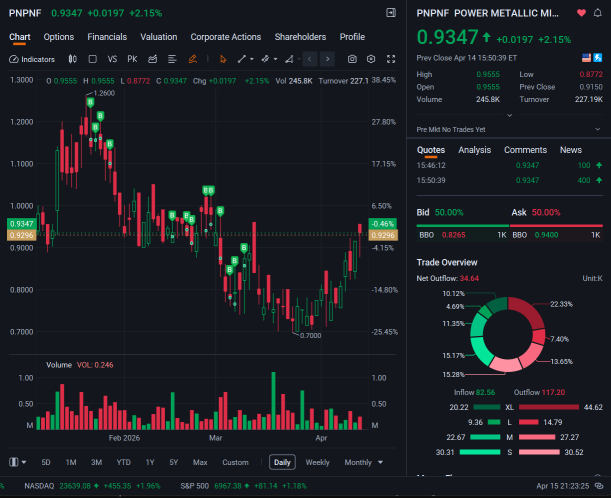Select the Monthly interval
This screenshot has height=498, width=611.
(358, 462)
